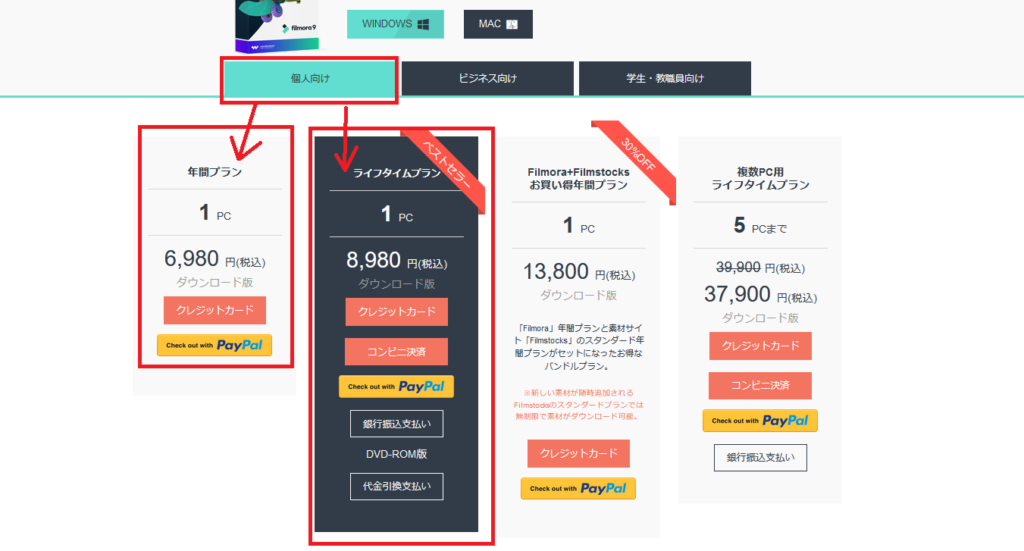Click the 37,900 円(税込) price
1024x551 pixels.
(760, 294)
